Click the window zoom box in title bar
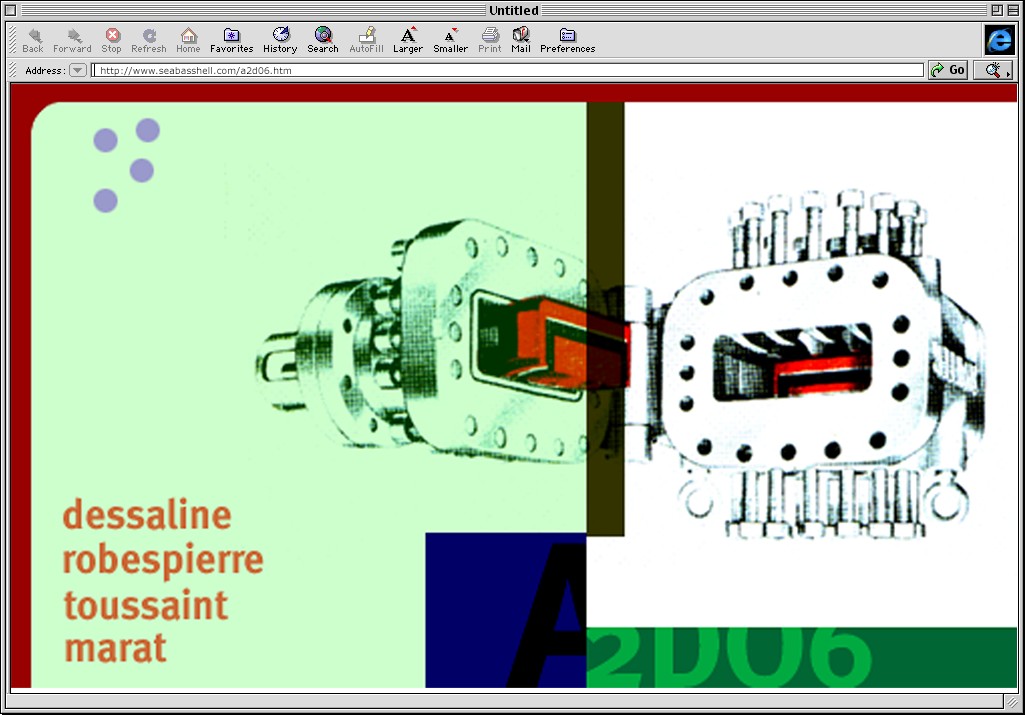The width and height of the screenshot is (1025, 715). [x=997, y=10]
